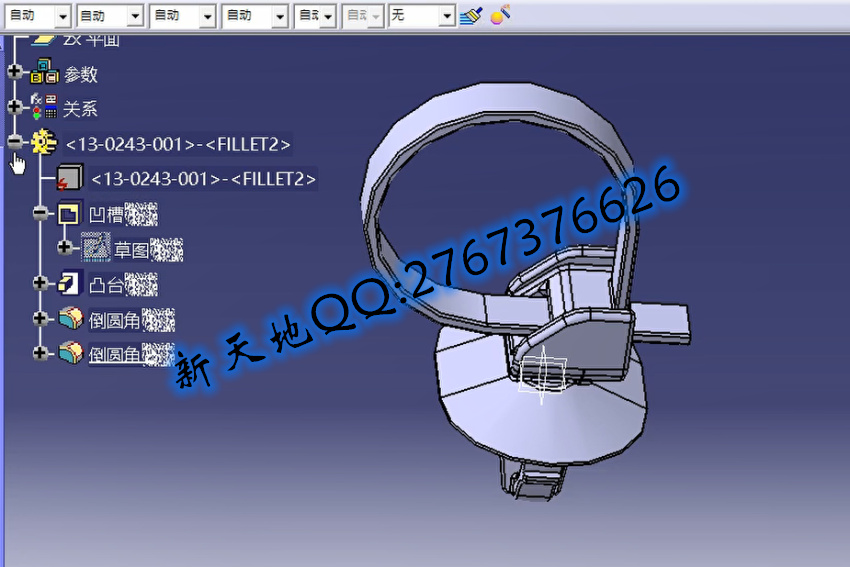Click the yellow gear body icon
This screenshot has width=850, height=567.
coord(43,143)
